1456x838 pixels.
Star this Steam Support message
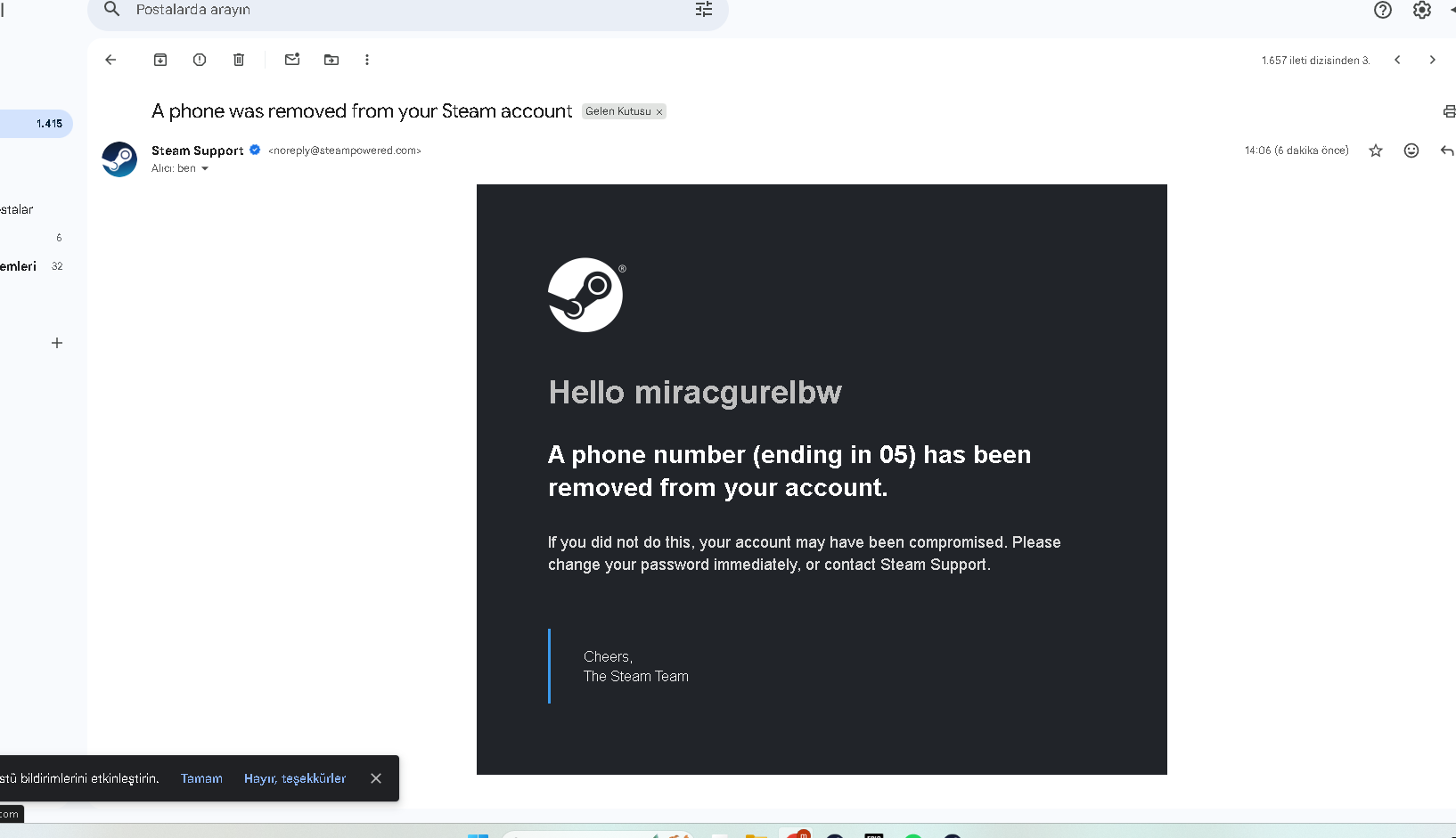click(1376, 151)
